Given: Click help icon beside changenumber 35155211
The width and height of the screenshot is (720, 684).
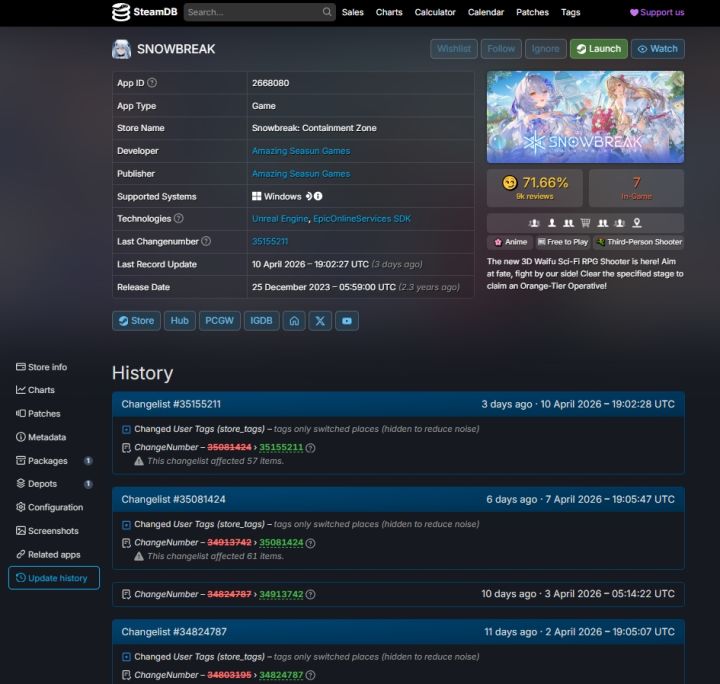Looking at the screenshot, I should [x=310, y=448].
